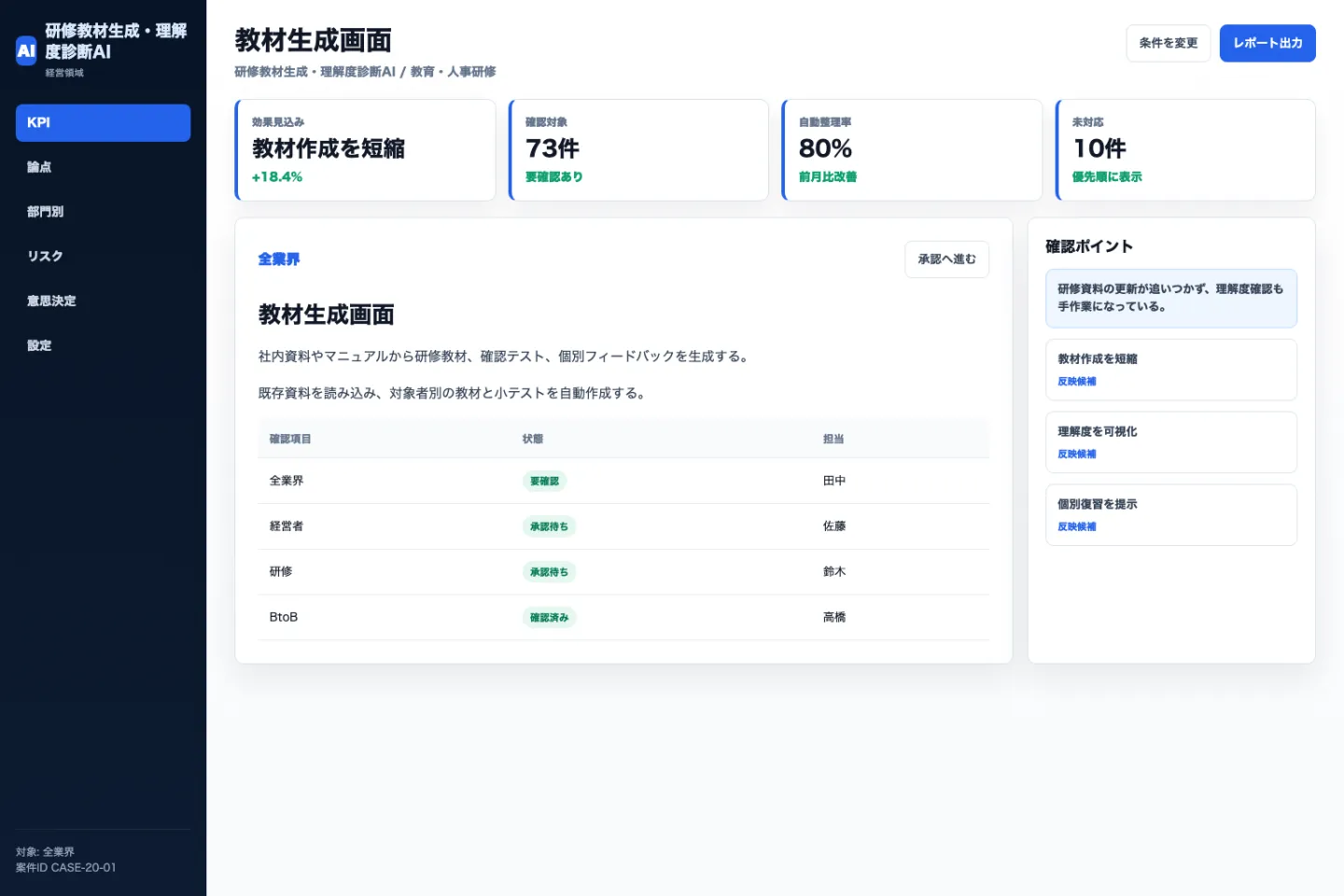Open the 自動整理率 80% card
The width and height of the screenshot is (1344, 896).
(x=912, y=149)
